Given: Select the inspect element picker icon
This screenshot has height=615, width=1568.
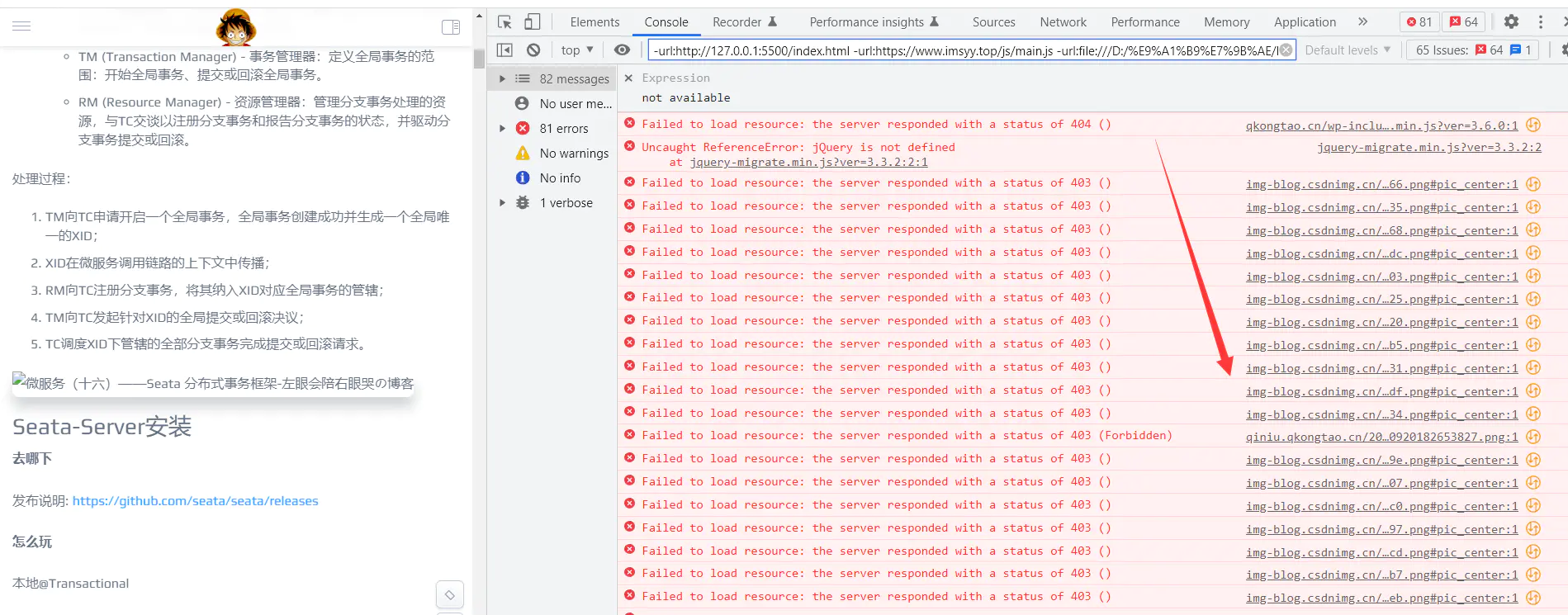Looking at the screenshot, I should [x=505, y=22].
